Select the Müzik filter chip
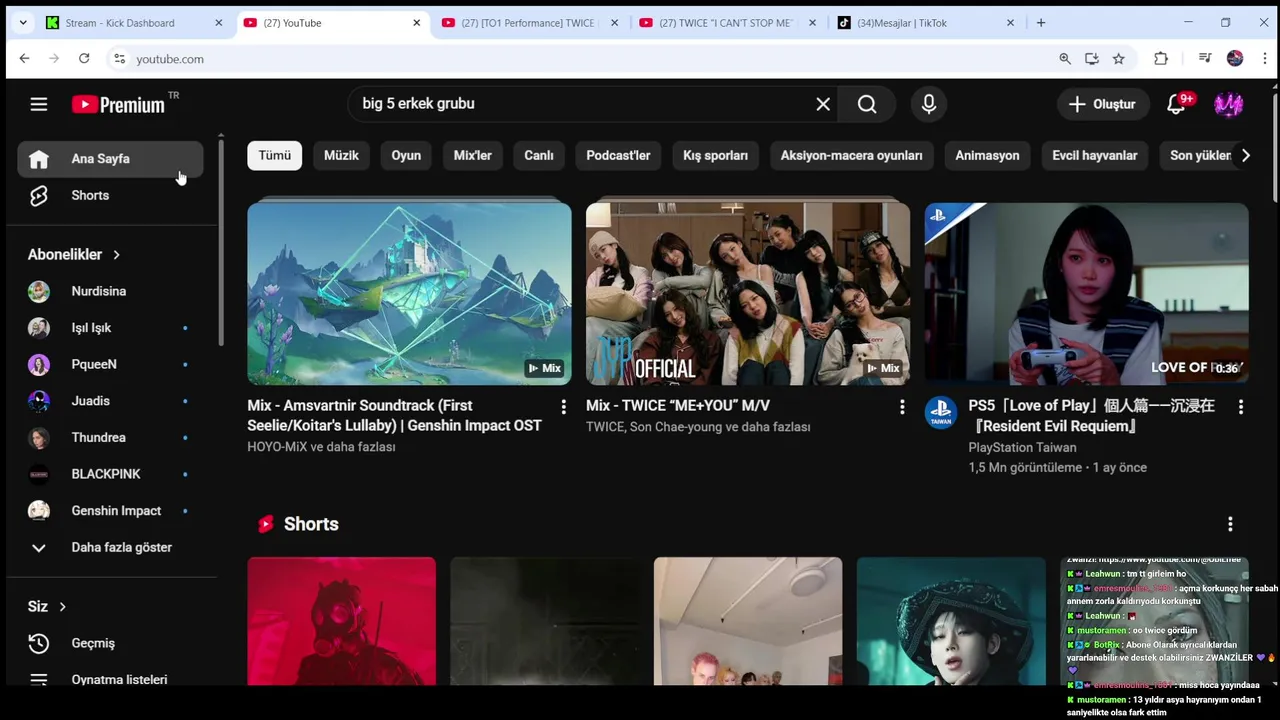The width and height of the screenshot is (1280, 720). tap(341, 155)
